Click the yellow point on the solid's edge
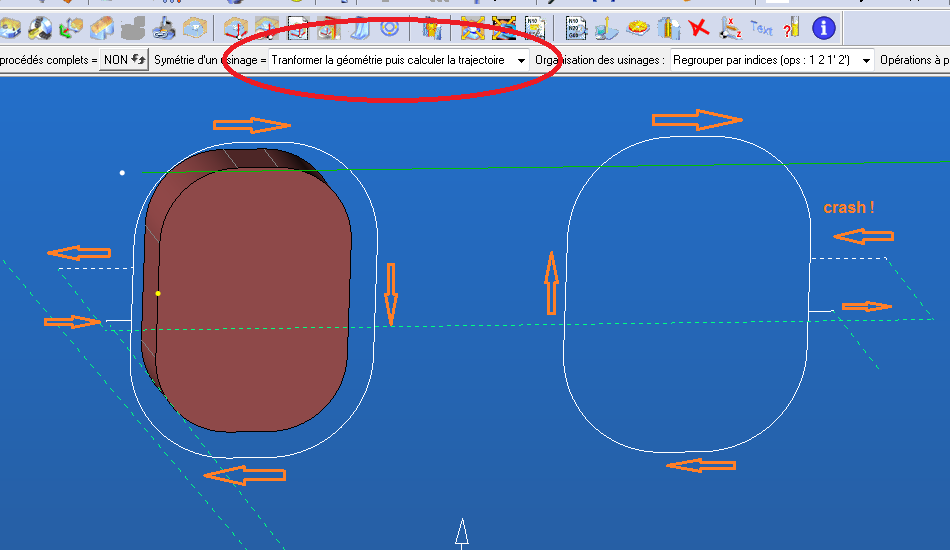950x550 pixels. [x=158, y=294]
